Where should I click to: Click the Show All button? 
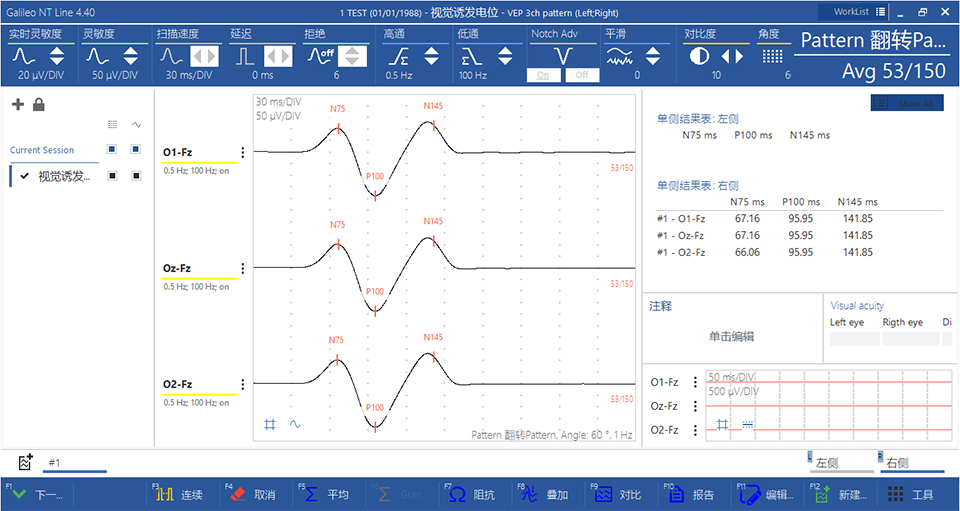pos(907,103)
